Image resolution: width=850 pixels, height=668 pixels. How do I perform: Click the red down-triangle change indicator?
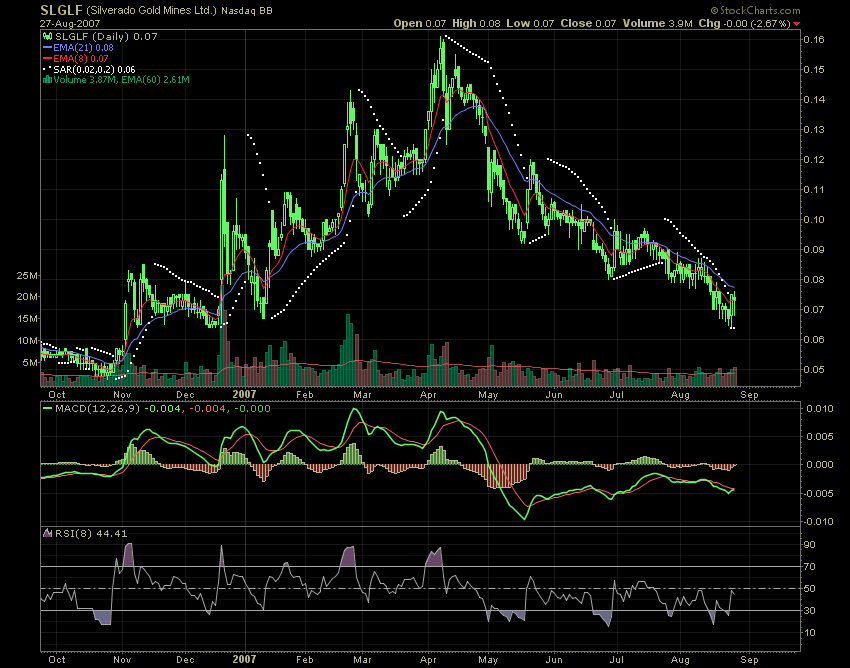[x=796, y=24]
